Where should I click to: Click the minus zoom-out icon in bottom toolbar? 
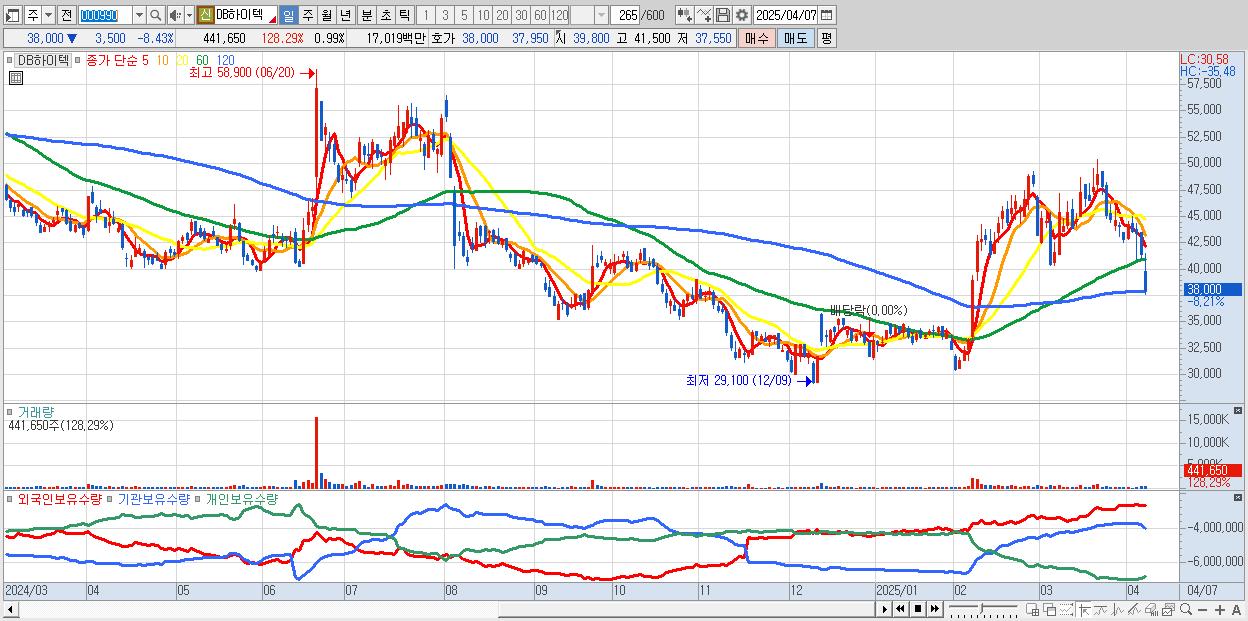click(x=1202, y=609)
